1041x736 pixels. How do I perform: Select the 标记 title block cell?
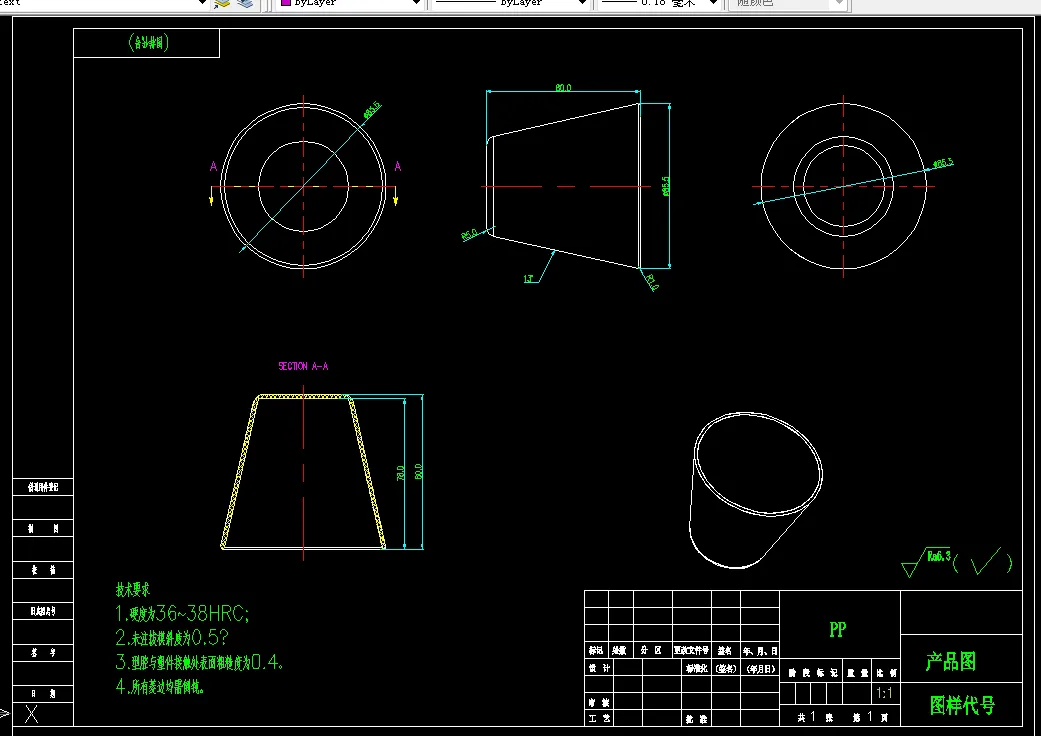(596, 650)
